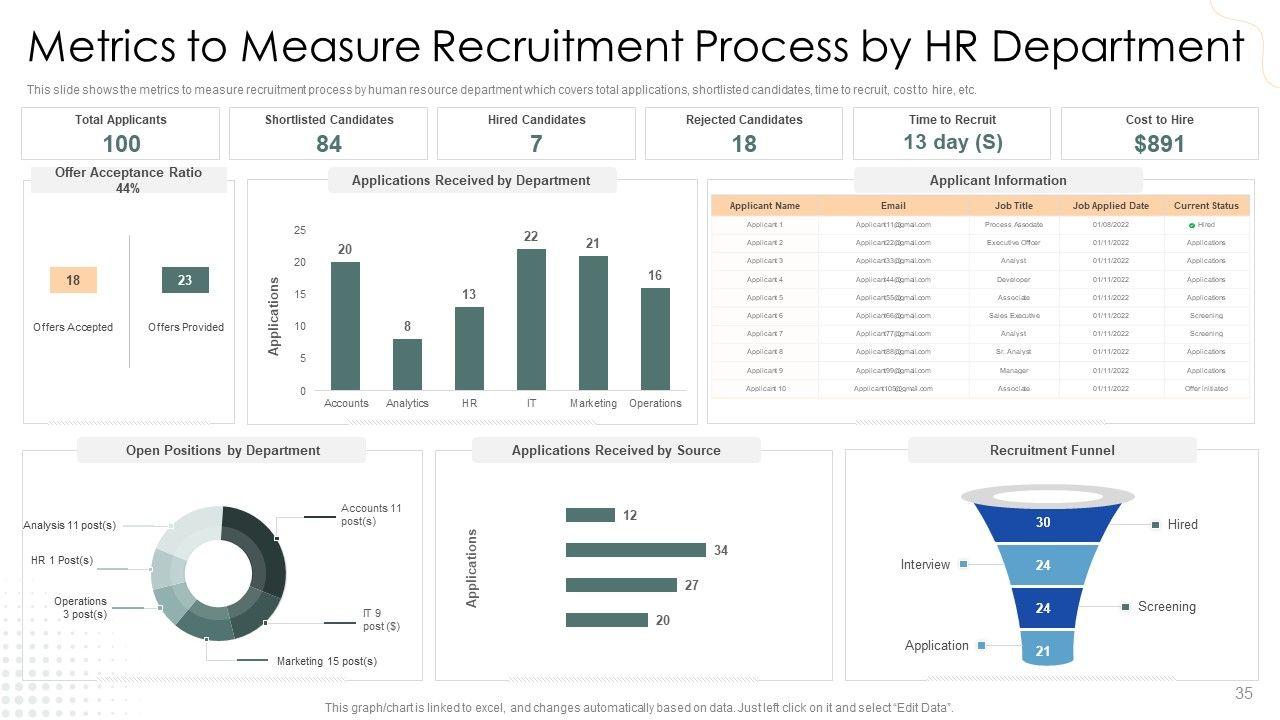Click the source bar with value 27
The width and height of the screenshot is (1280, 720).
pyautogui.click(x=621, y=585)
